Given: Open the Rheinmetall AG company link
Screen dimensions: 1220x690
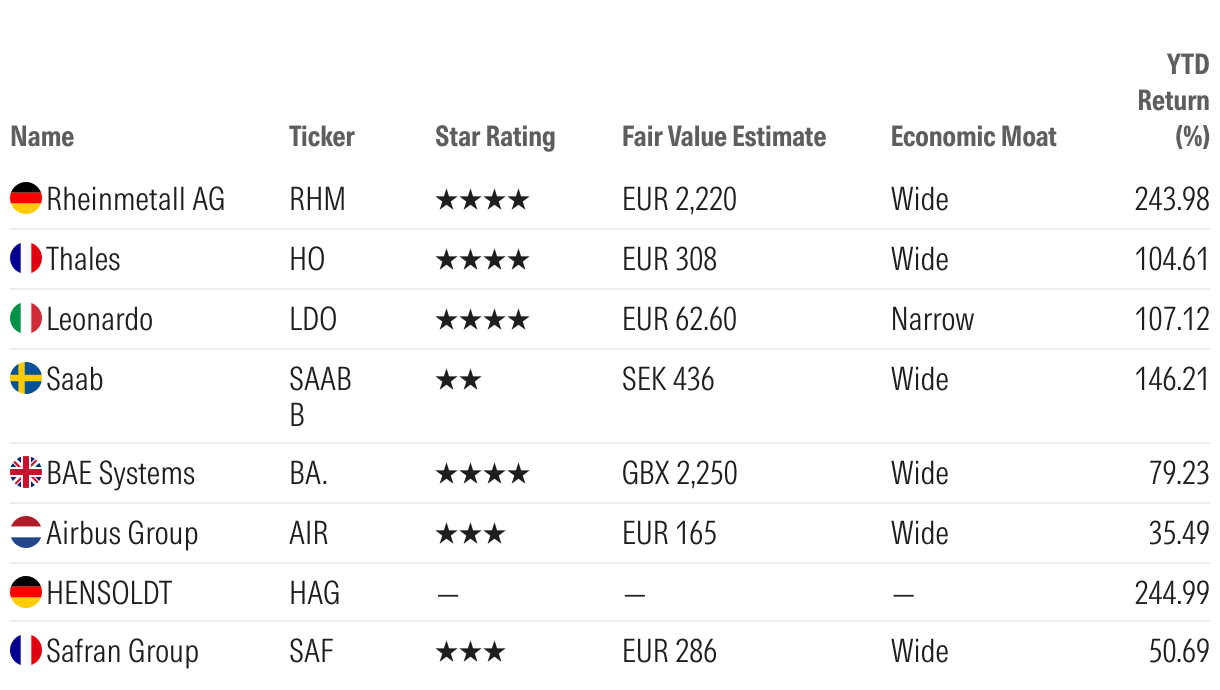Looking at the screenshot, I should pyautogui.click(x=136, y=199).
